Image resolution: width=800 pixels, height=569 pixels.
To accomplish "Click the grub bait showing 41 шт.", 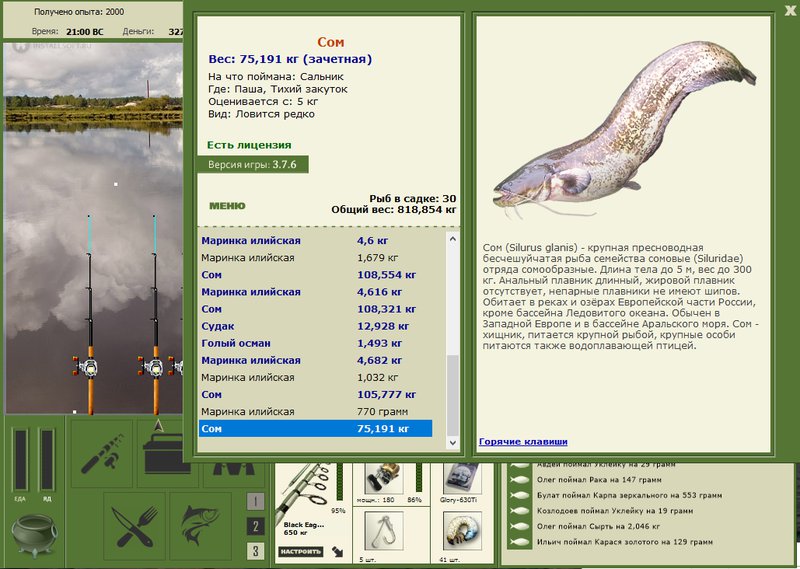I will [462, 532].
